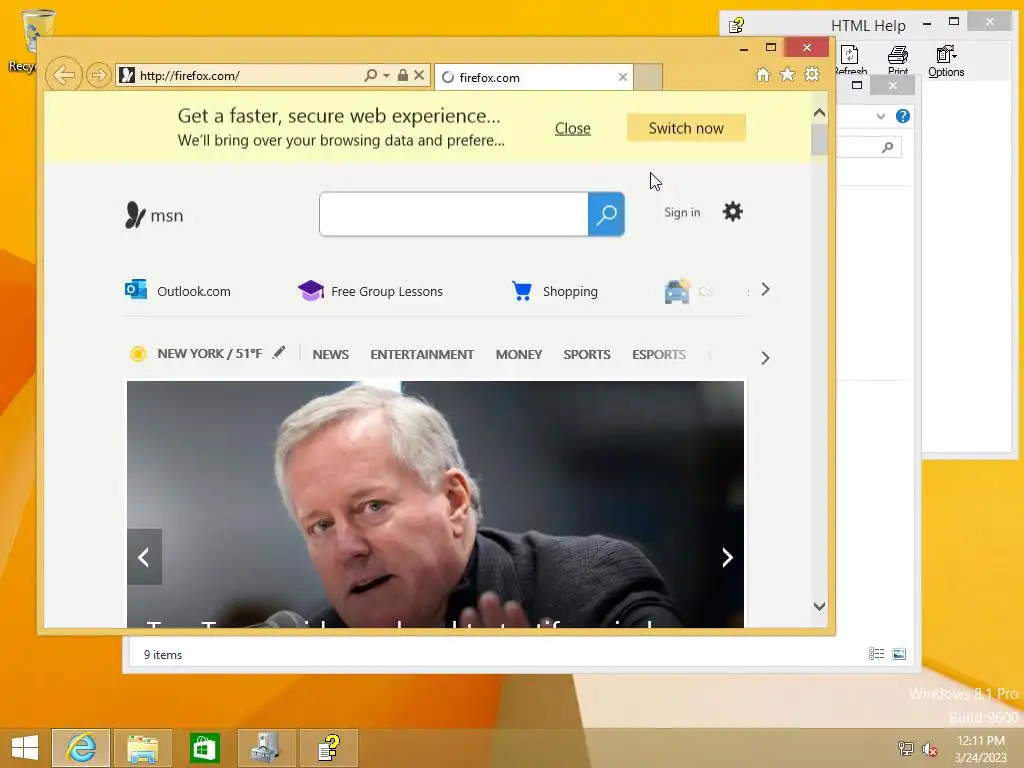The width and height of the screenshot is (1024, 768).
Task: Open the ESPORTS category
Action: coord(658,354)
